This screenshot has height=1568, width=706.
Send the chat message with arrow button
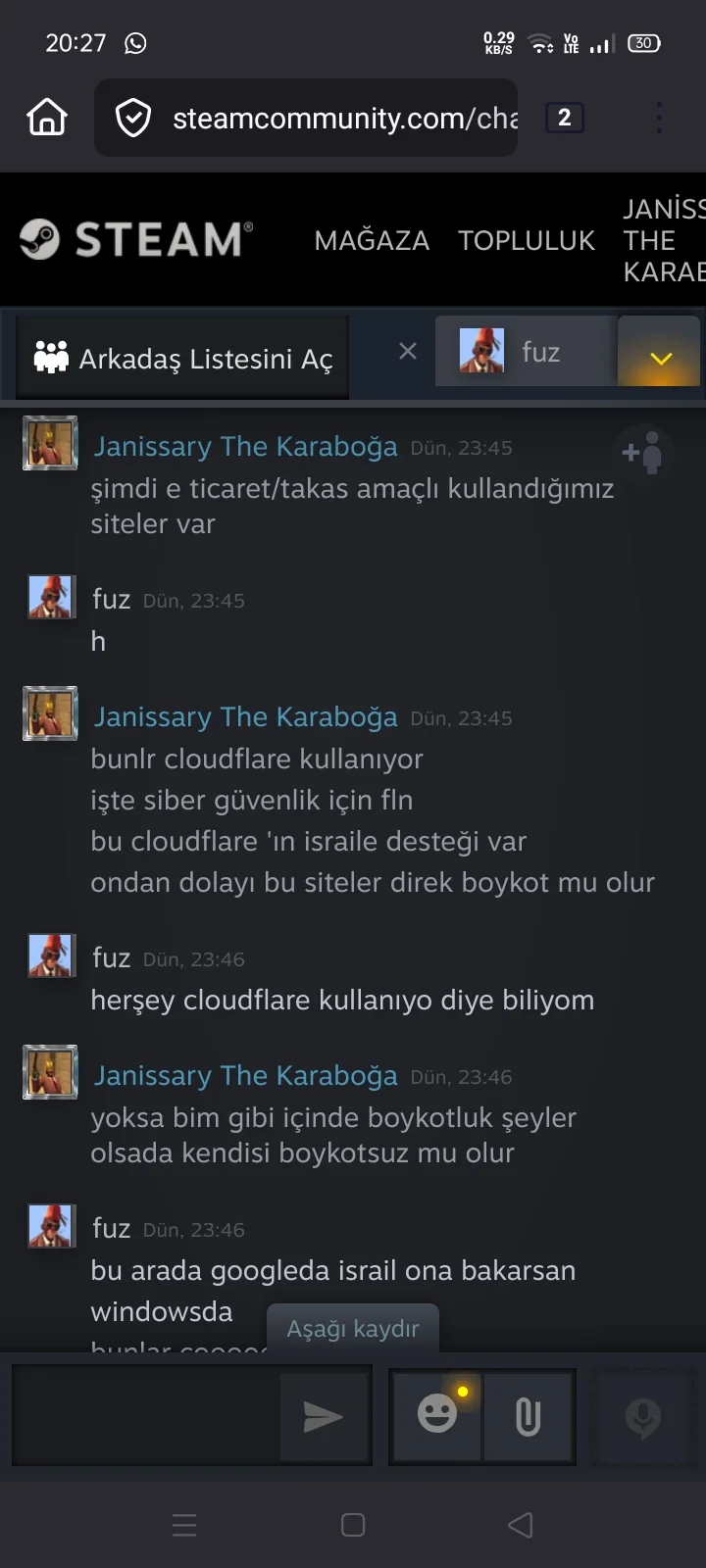(324, 1417)
